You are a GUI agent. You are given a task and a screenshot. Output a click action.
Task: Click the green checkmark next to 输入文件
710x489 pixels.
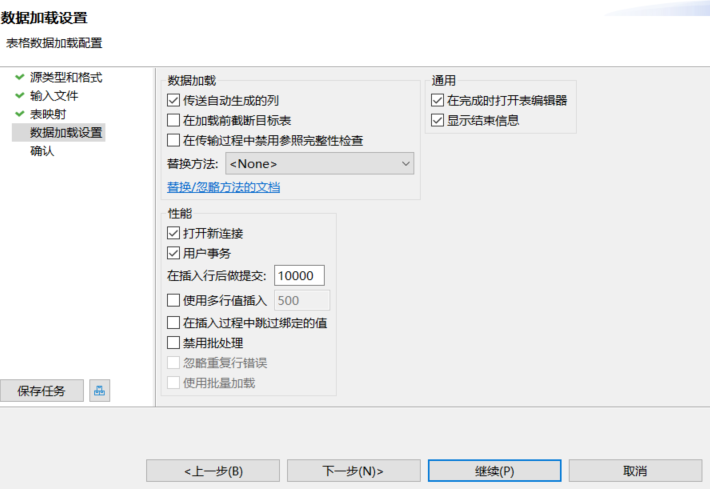[x=19, y=96]
